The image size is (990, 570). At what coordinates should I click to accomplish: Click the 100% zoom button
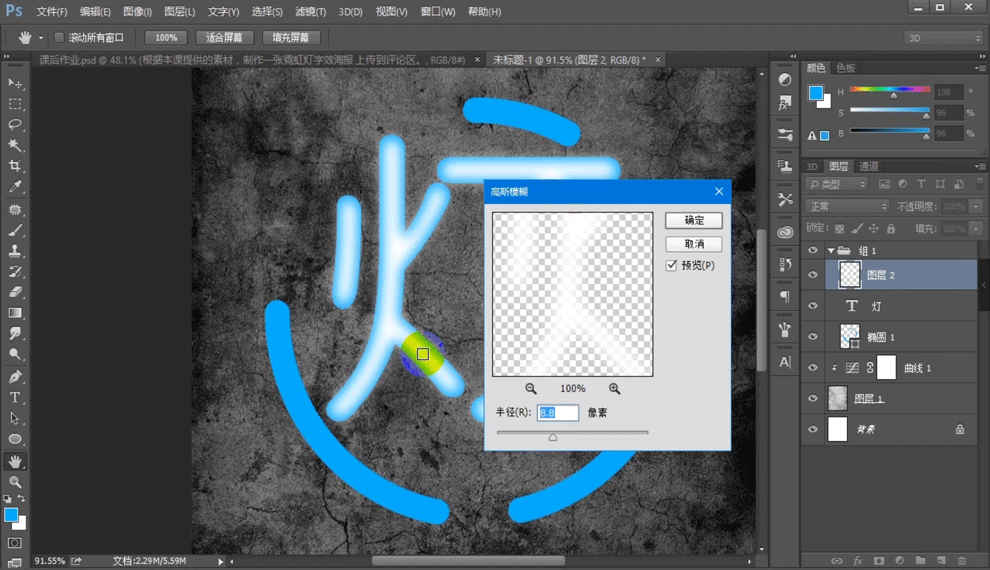coord(166,38)
